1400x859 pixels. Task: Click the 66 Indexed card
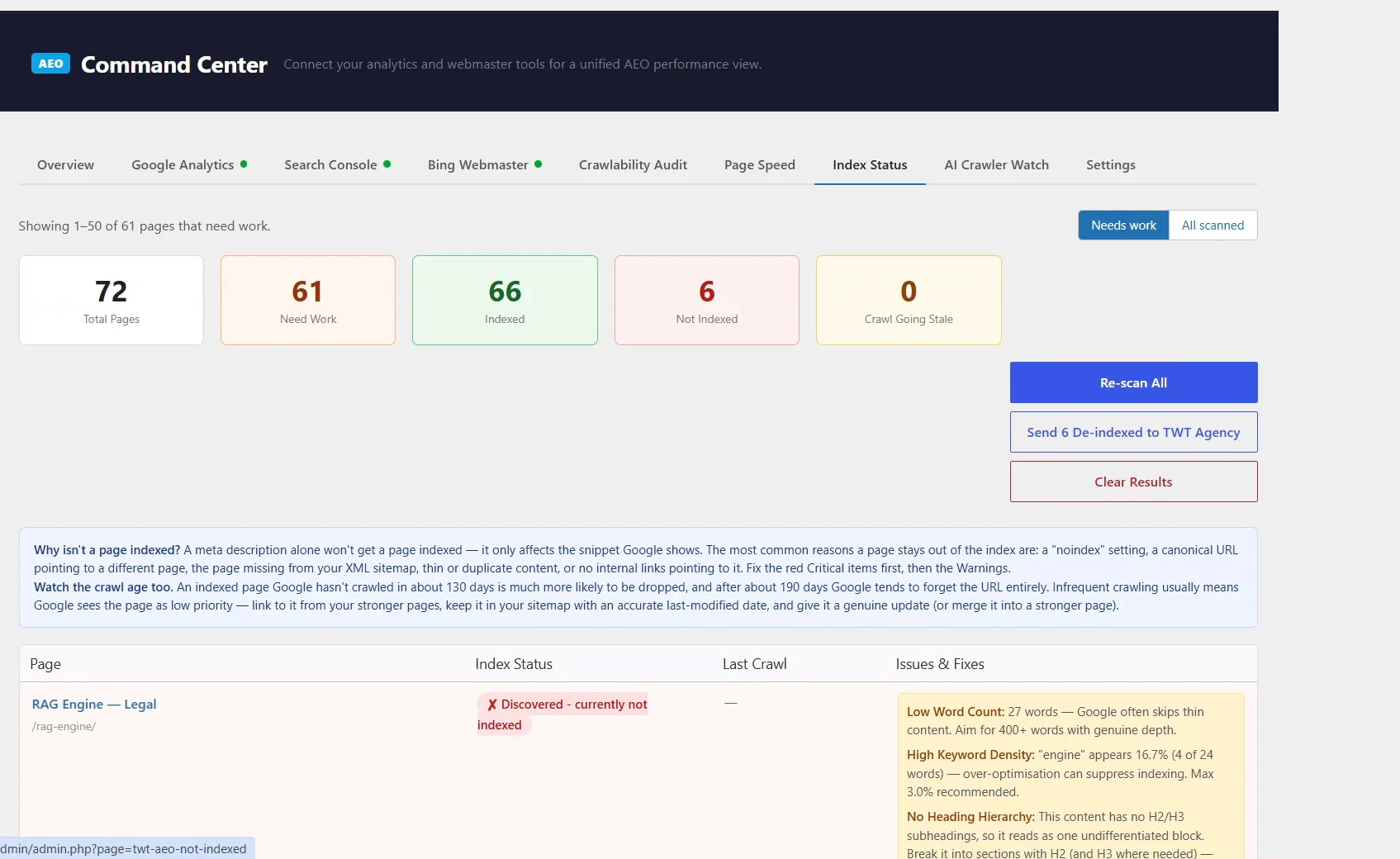point(505,301)
